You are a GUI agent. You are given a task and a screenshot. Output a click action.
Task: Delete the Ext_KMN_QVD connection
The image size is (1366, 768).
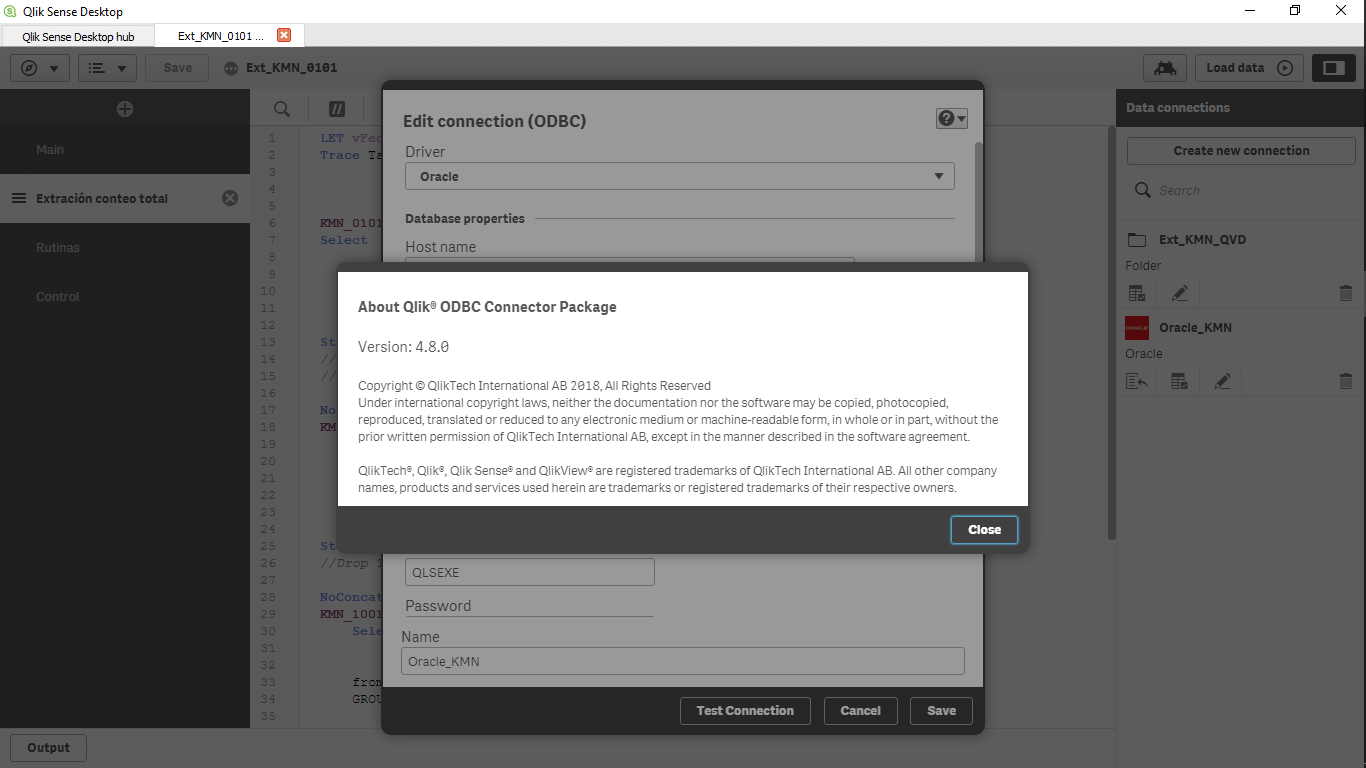[1345, 293]
